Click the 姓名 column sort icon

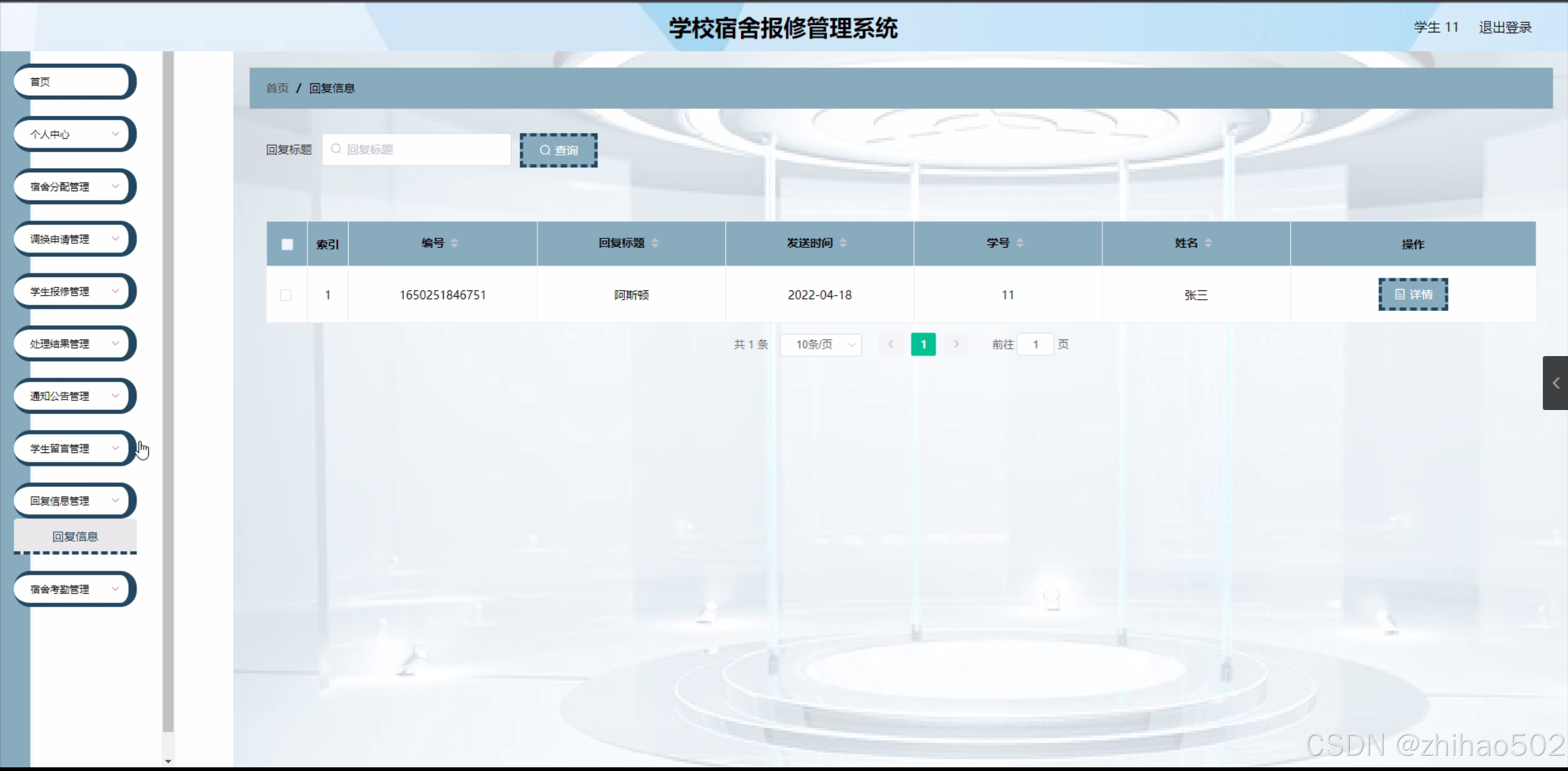1208,243
